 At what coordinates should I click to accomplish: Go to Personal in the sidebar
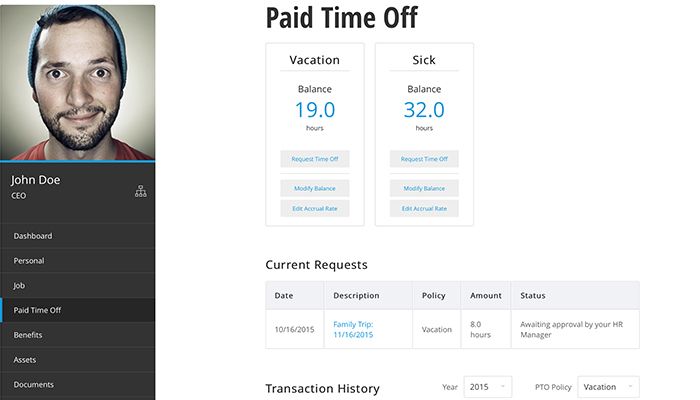[x=29, y=261]
